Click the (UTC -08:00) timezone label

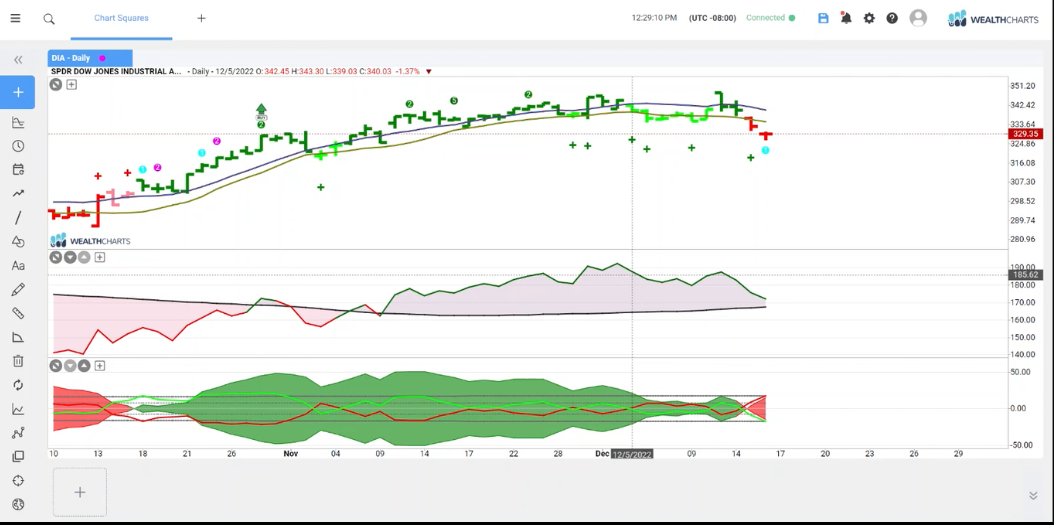[713, 18]
